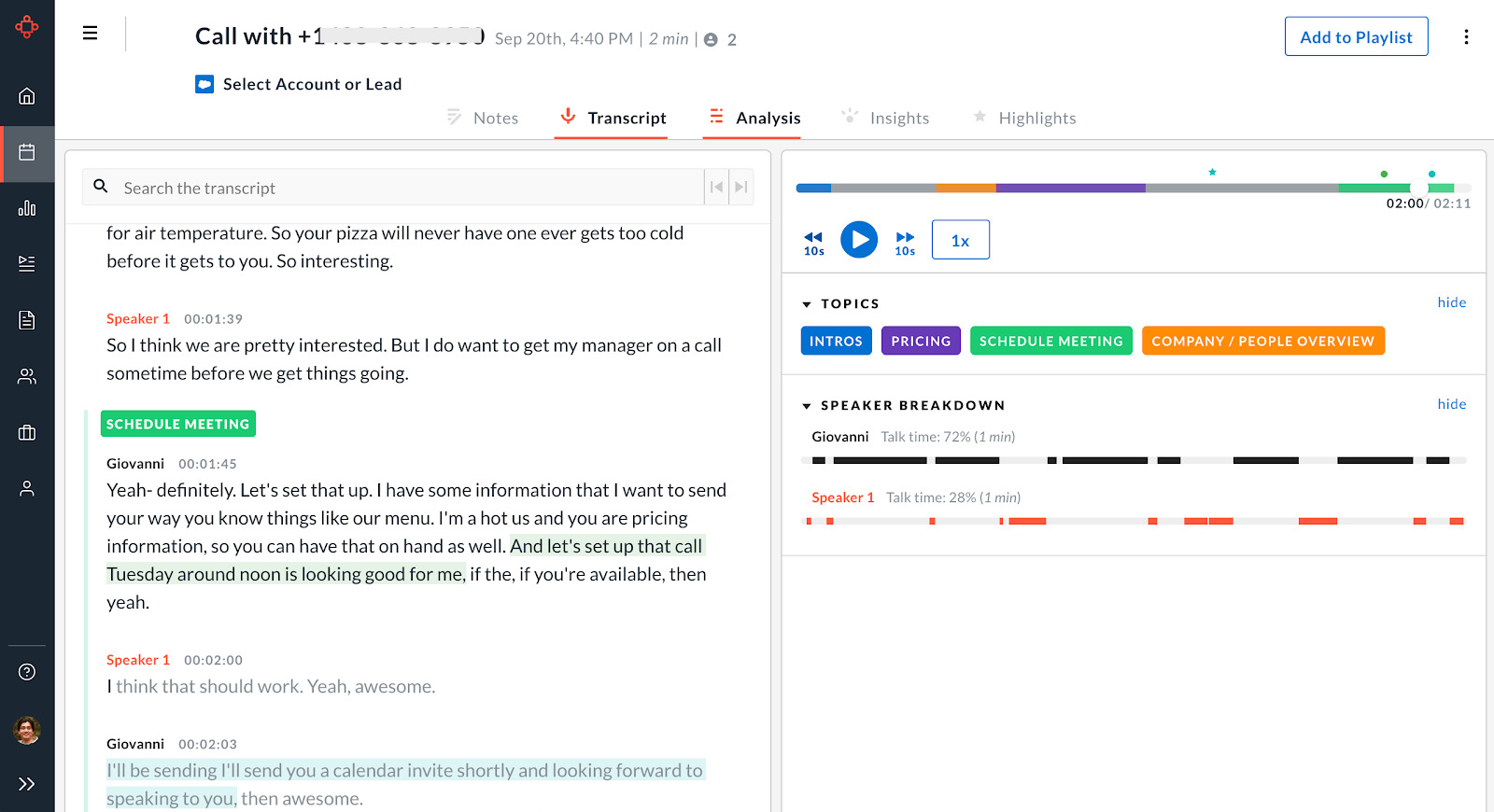
Task: Click the help question mark icon
Action: click(x=27, y=672)
